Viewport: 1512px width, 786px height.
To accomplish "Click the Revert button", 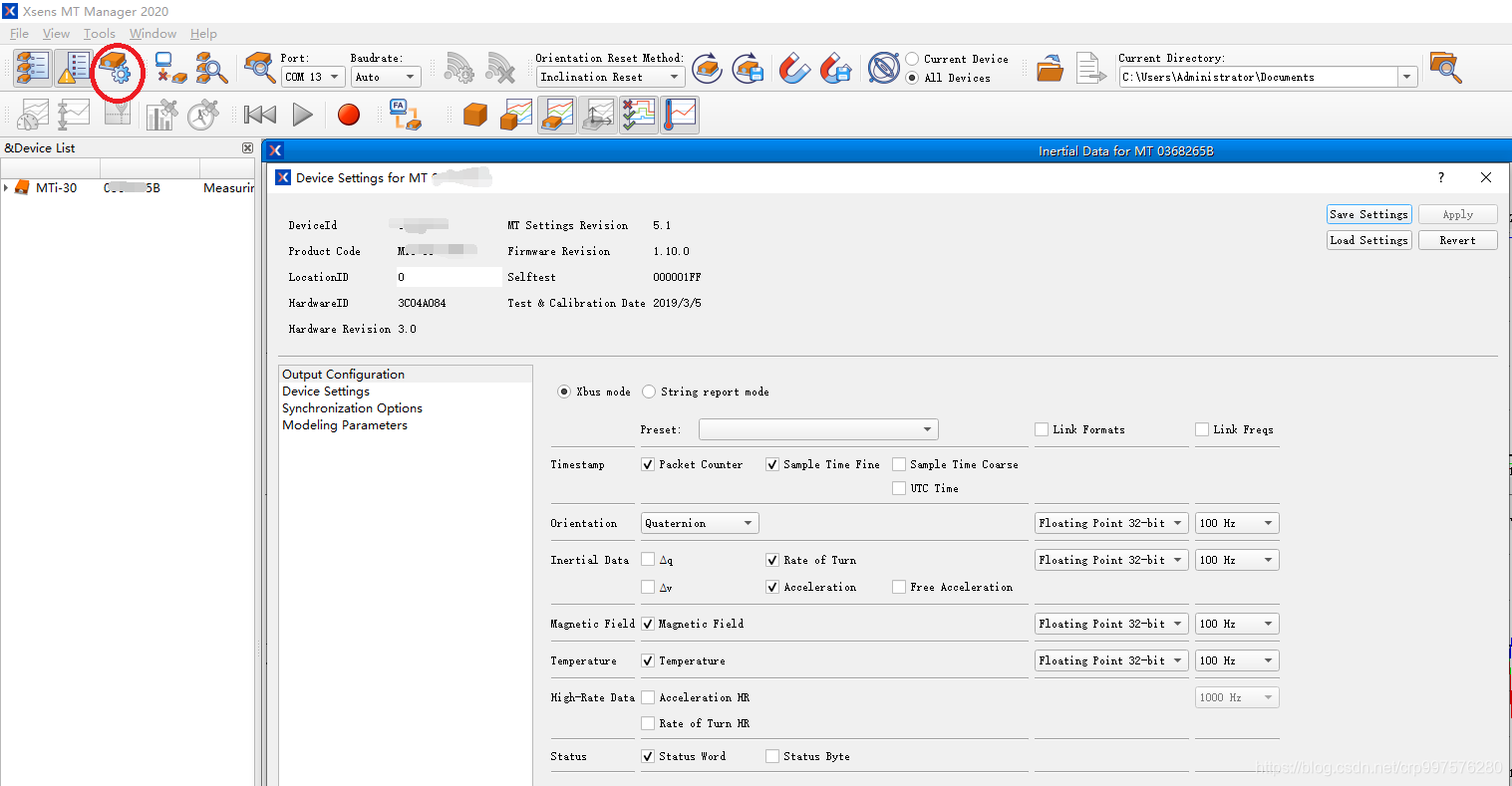I will tap(1457, 240).
